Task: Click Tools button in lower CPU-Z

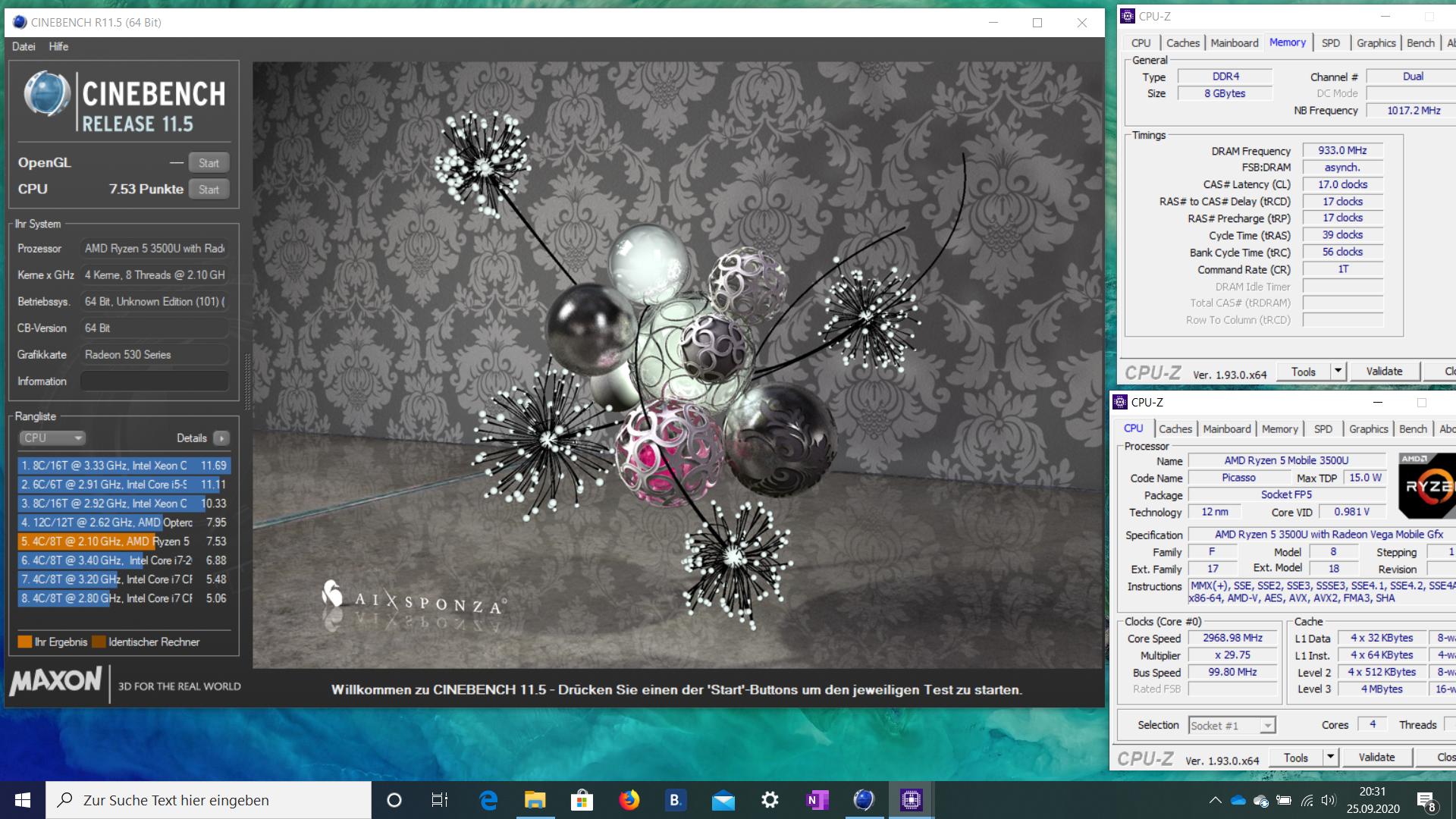Action: pos(1295,758)
